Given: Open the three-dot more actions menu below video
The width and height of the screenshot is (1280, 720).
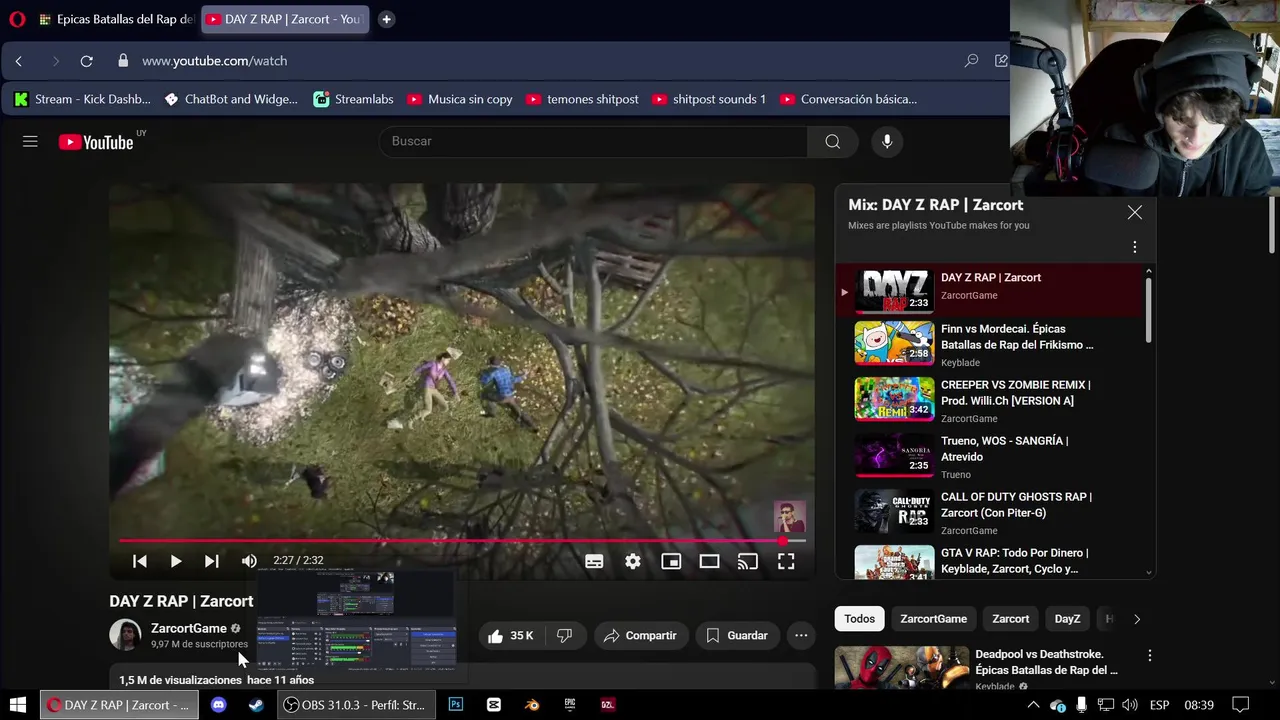Looking at the screenshot, I should click(x=801, y=636).
